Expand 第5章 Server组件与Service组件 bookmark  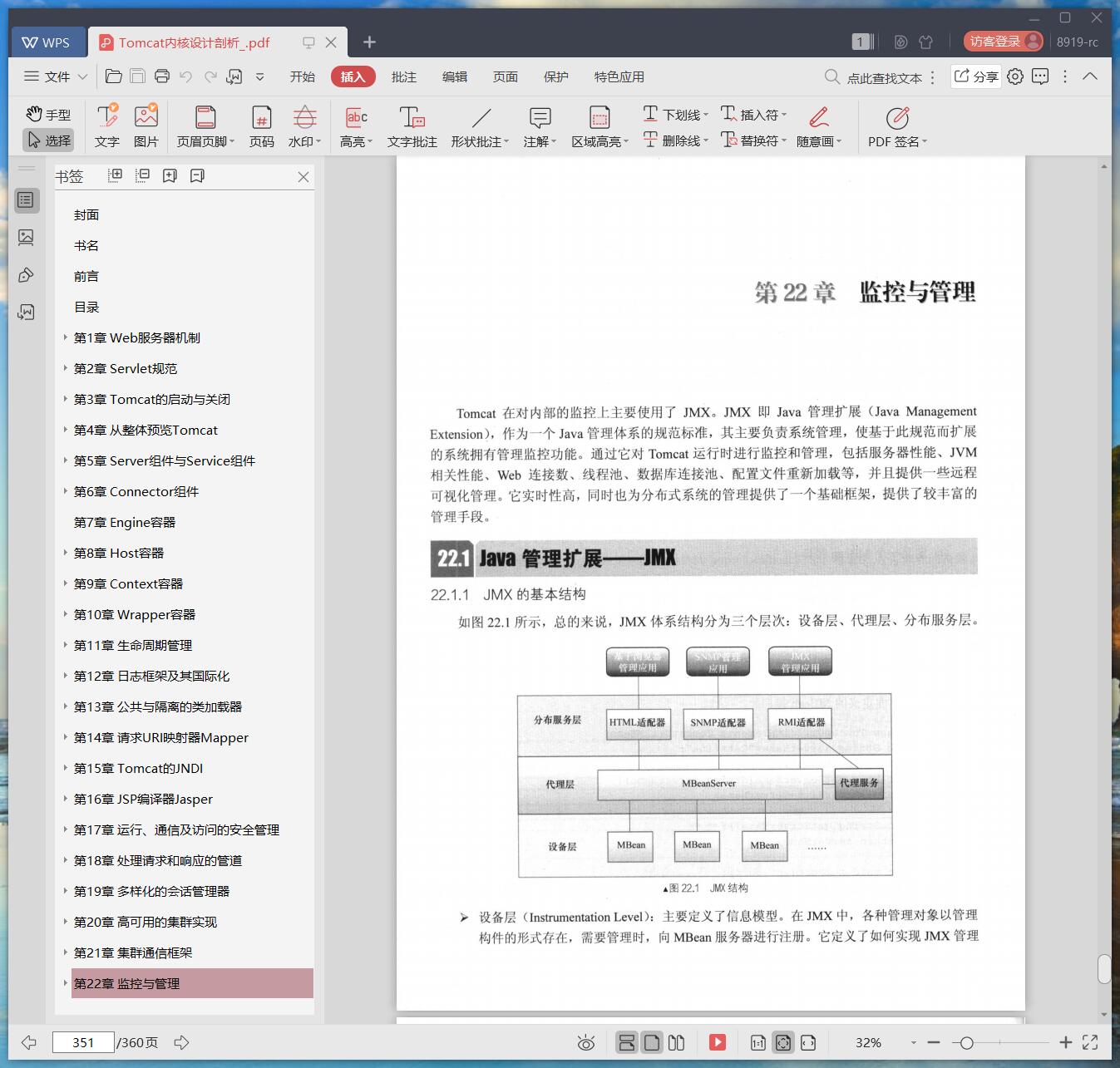(66, 460)
